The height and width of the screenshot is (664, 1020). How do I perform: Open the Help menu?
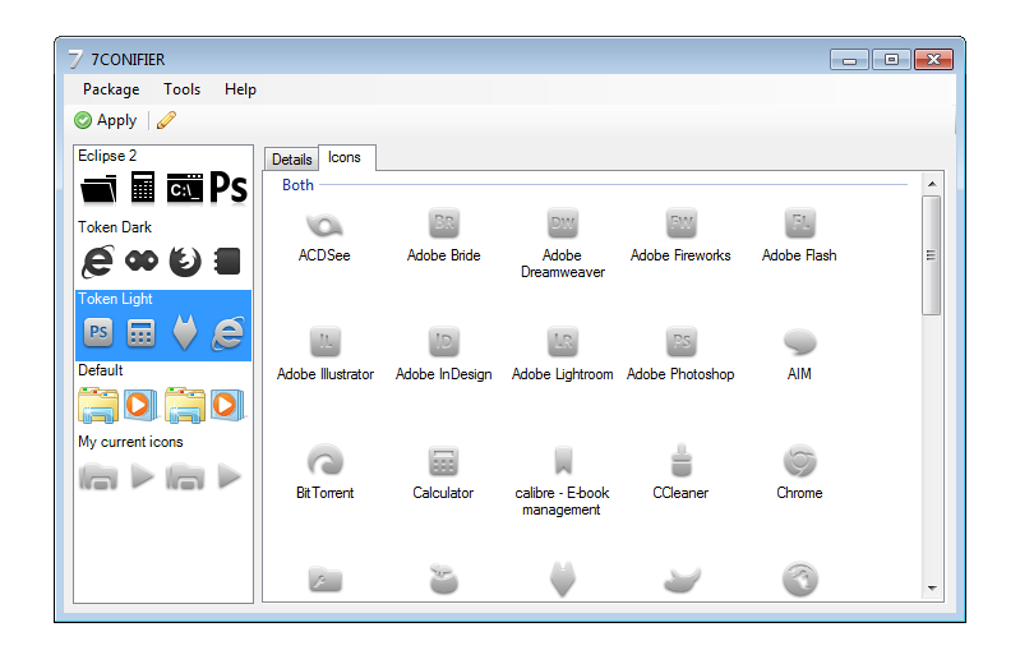241,89
